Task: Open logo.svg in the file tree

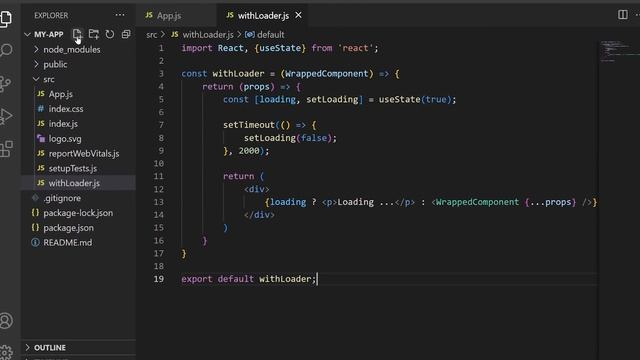Action: tap(64, 139)
